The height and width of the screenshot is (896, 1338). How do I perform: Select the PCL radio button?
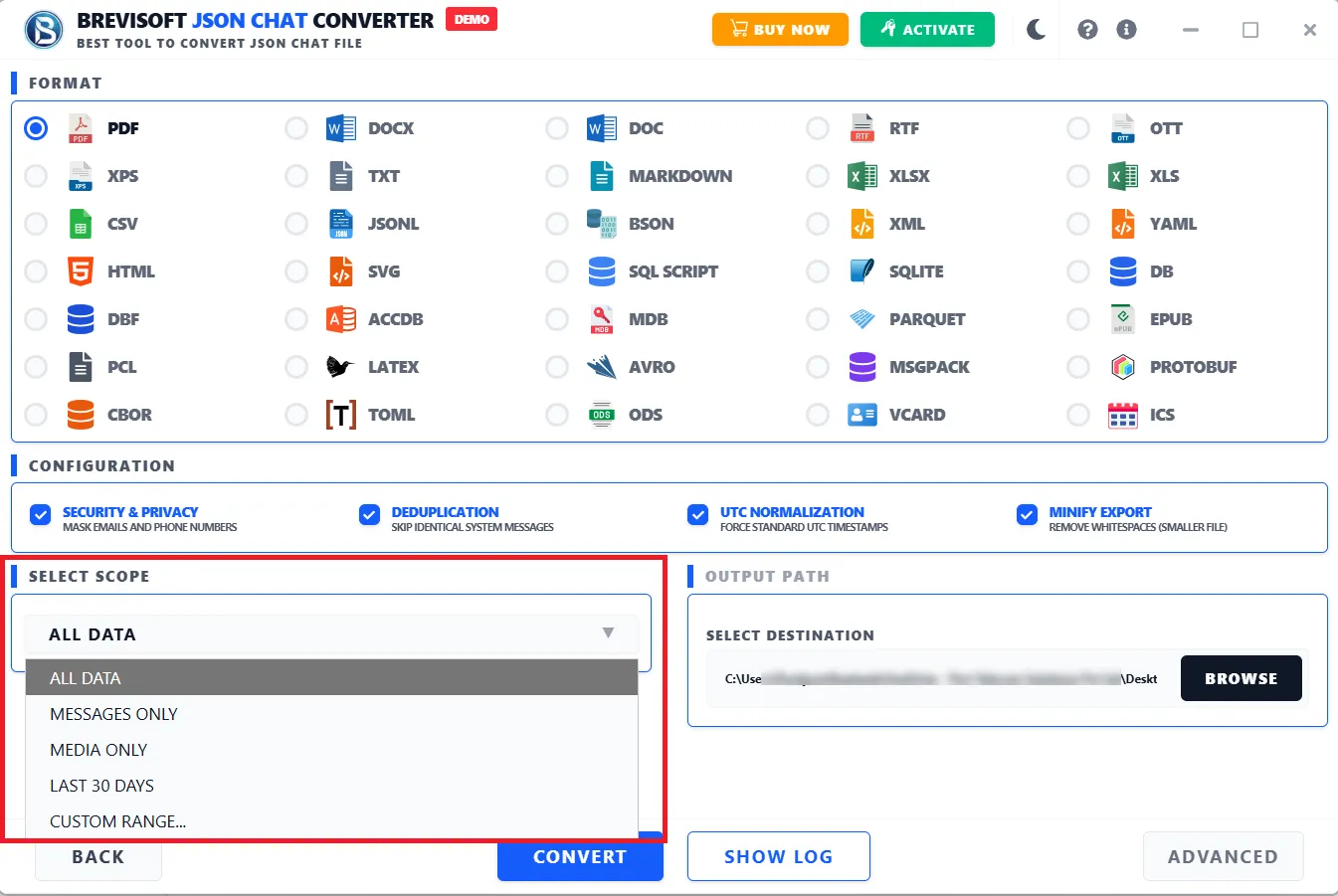coord(36,367)
